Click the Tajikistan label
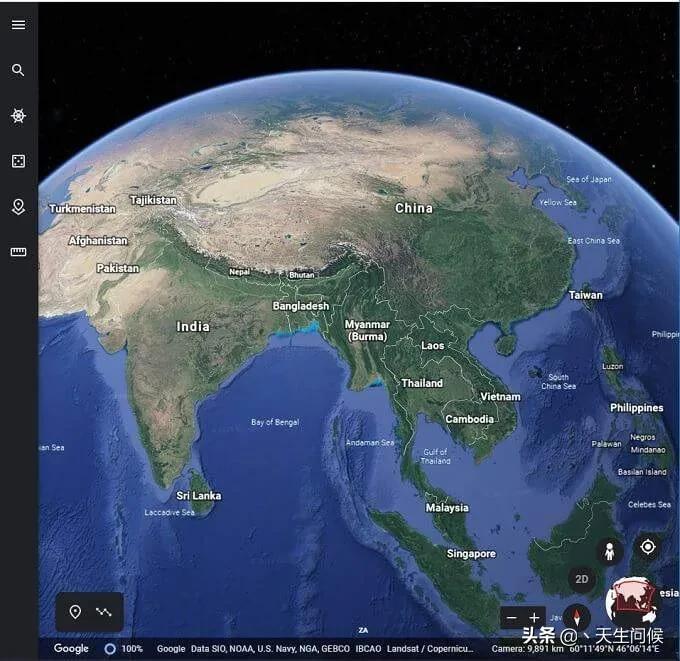680x661 pixels. coord(154,200)
